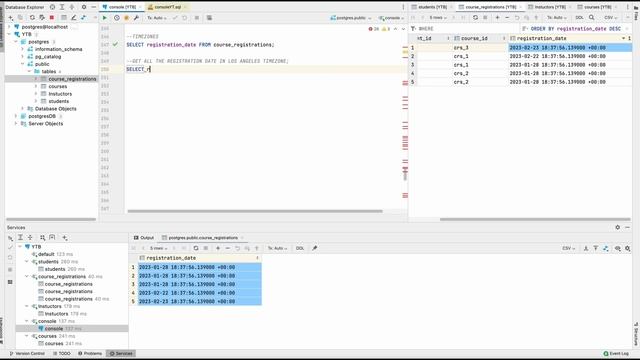
Task: Click DDL in Services result toolbar
Action: pyautogui.click(x=300, y=248)
